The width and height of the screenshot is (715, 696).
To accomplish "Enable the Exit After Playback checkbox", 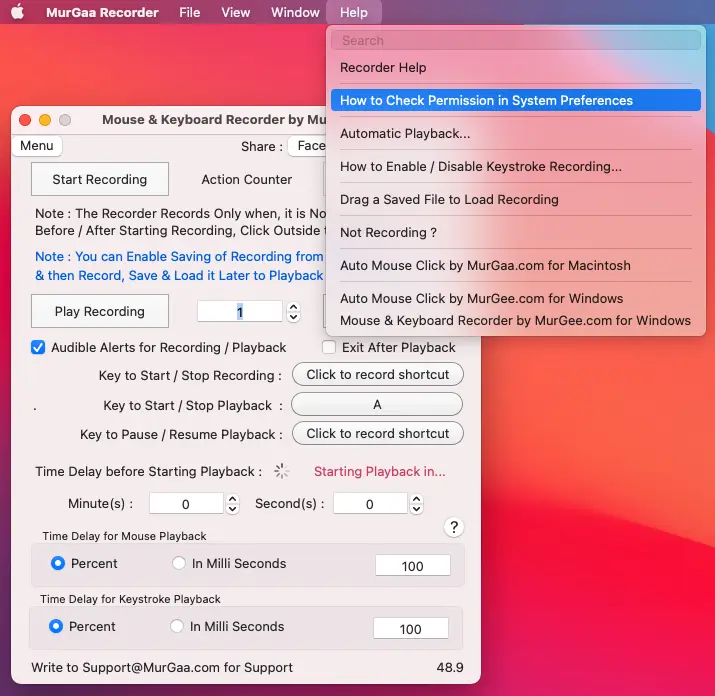I will 329,348.
